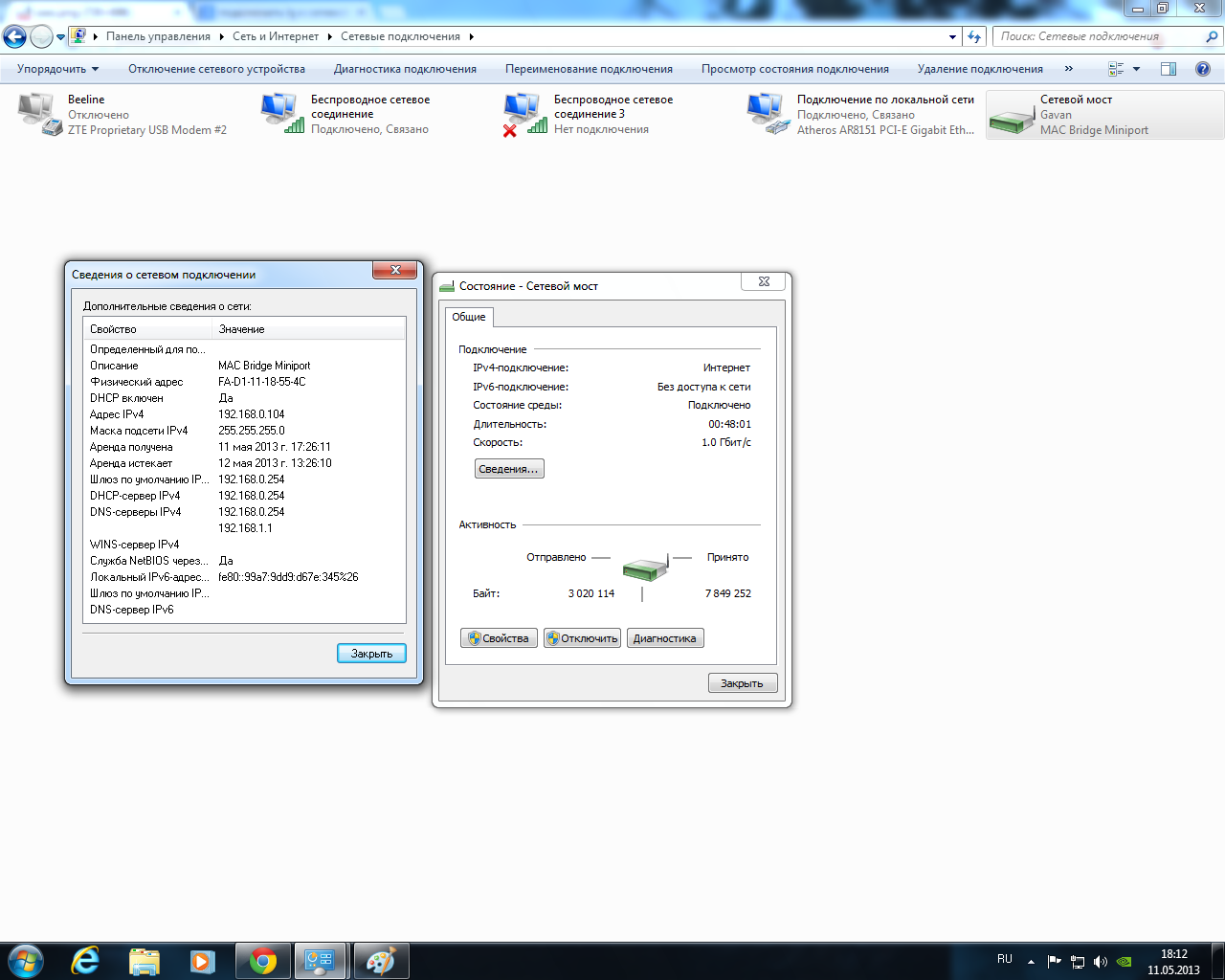Click the Back navigation arrow
This screenshot has height=980, width=1225.
(x=15, y=36)
